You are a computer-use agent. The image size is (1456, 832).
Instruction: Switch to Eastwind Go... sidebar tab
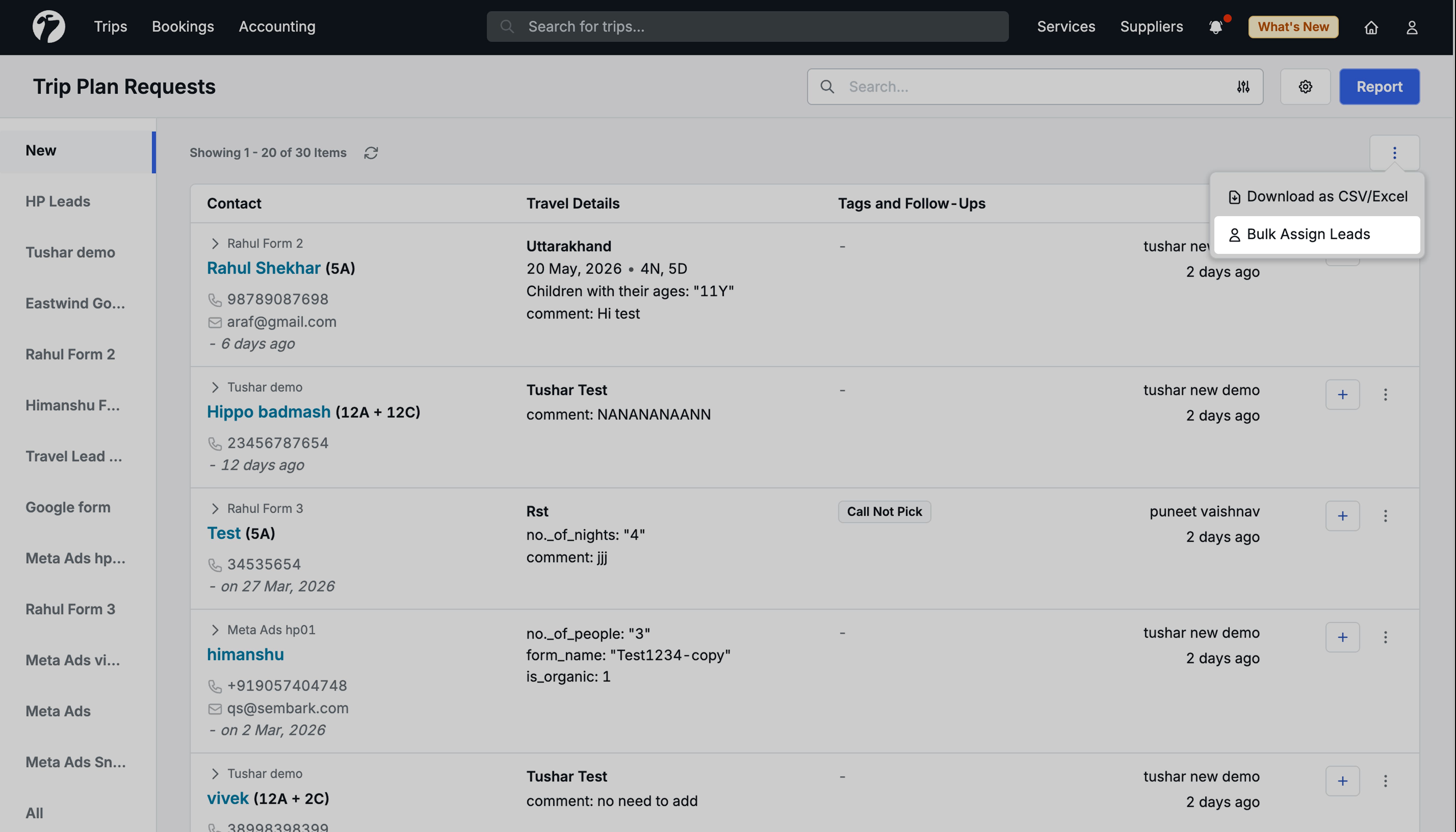click(78, 303)
